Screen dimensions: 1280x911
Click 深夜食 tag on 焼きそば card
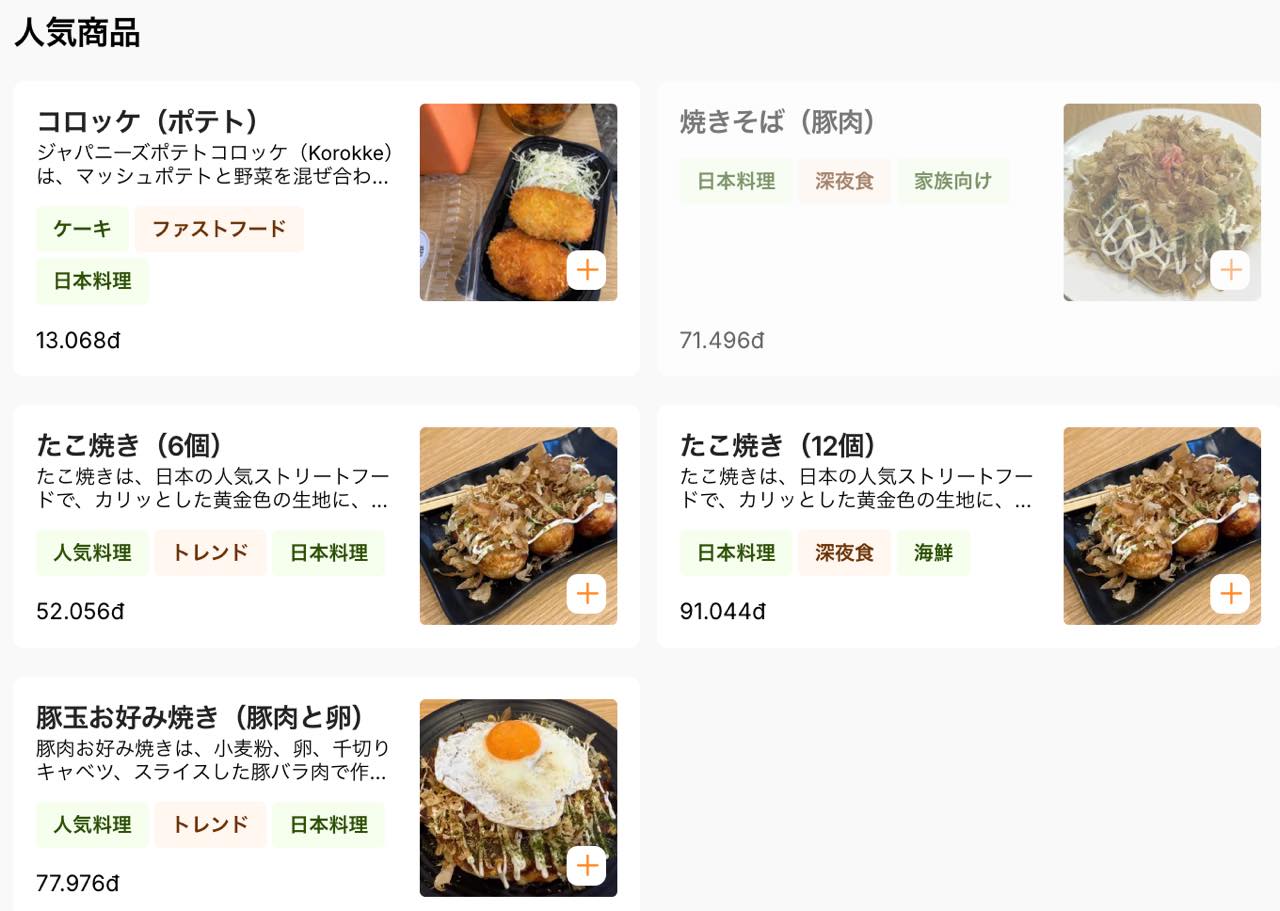pyautogui.click(x=844, y=181)
